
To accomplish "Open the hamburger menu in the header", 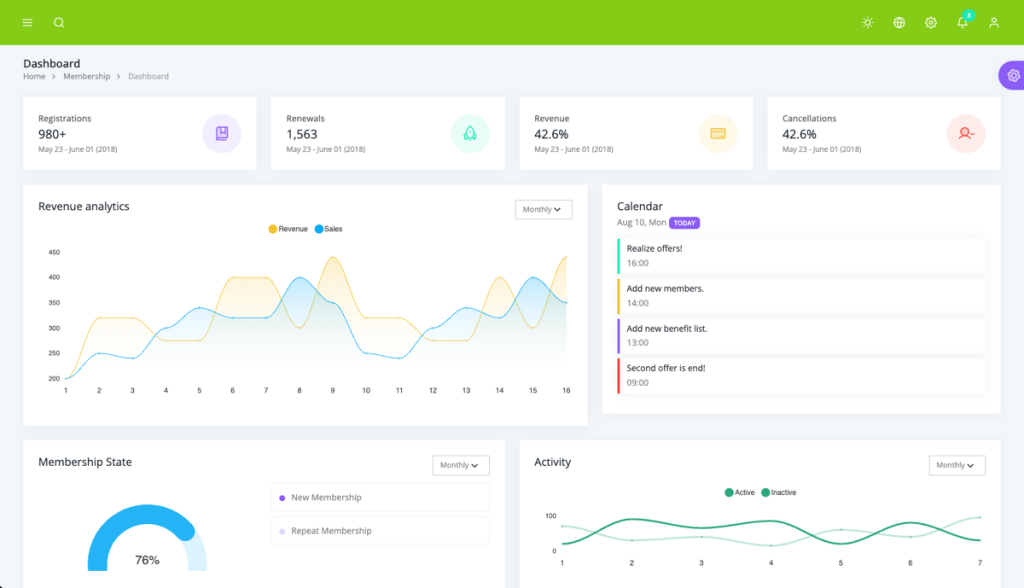I will (27, 22).
